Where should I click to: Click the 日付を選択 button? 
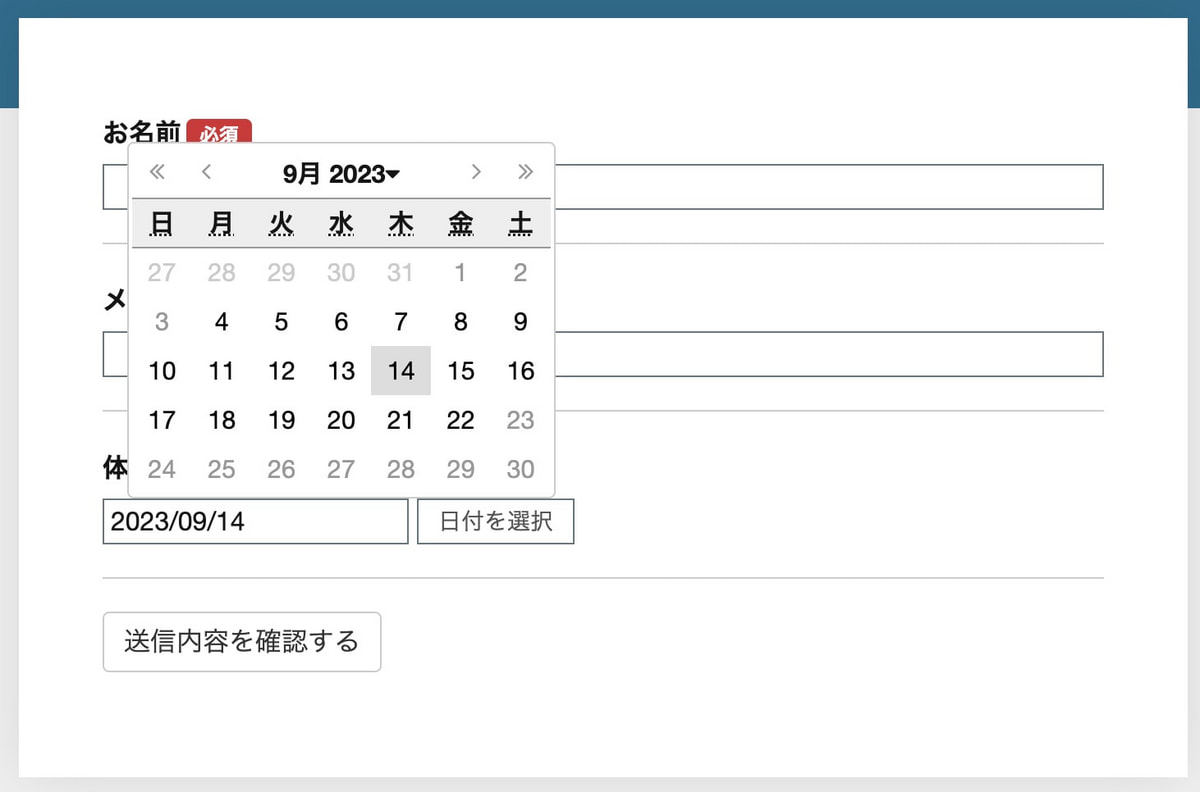(x=495, y=521)
